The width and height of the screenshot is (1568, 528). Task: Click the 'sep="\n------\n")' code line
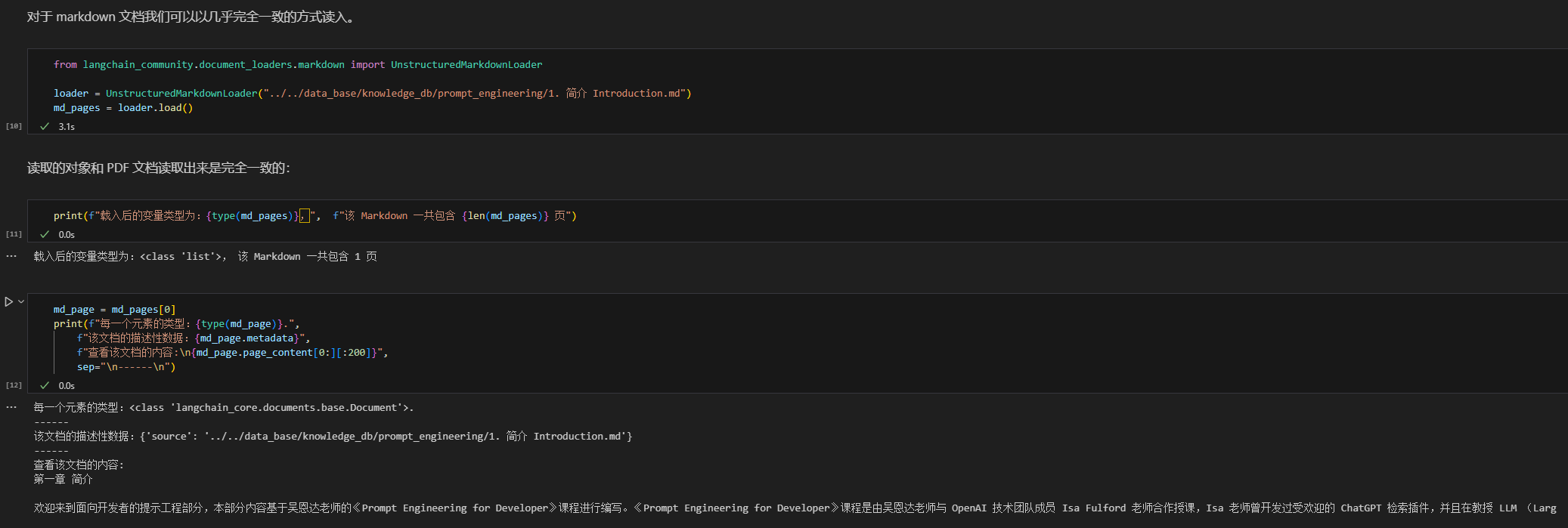126,367
